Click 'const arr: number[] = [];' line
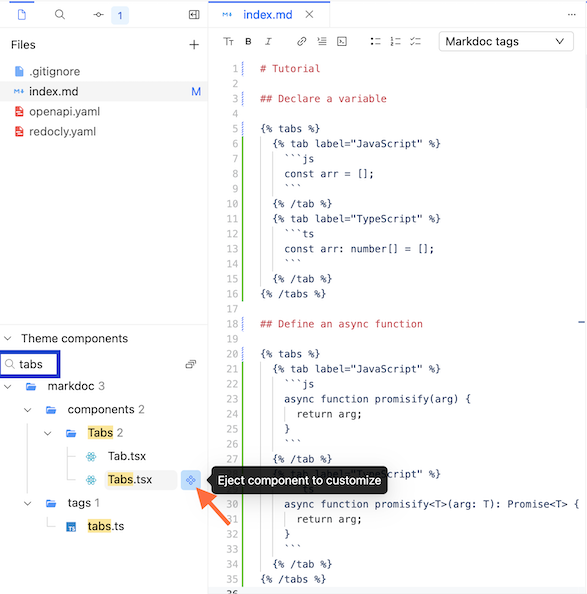 [359, 249]
